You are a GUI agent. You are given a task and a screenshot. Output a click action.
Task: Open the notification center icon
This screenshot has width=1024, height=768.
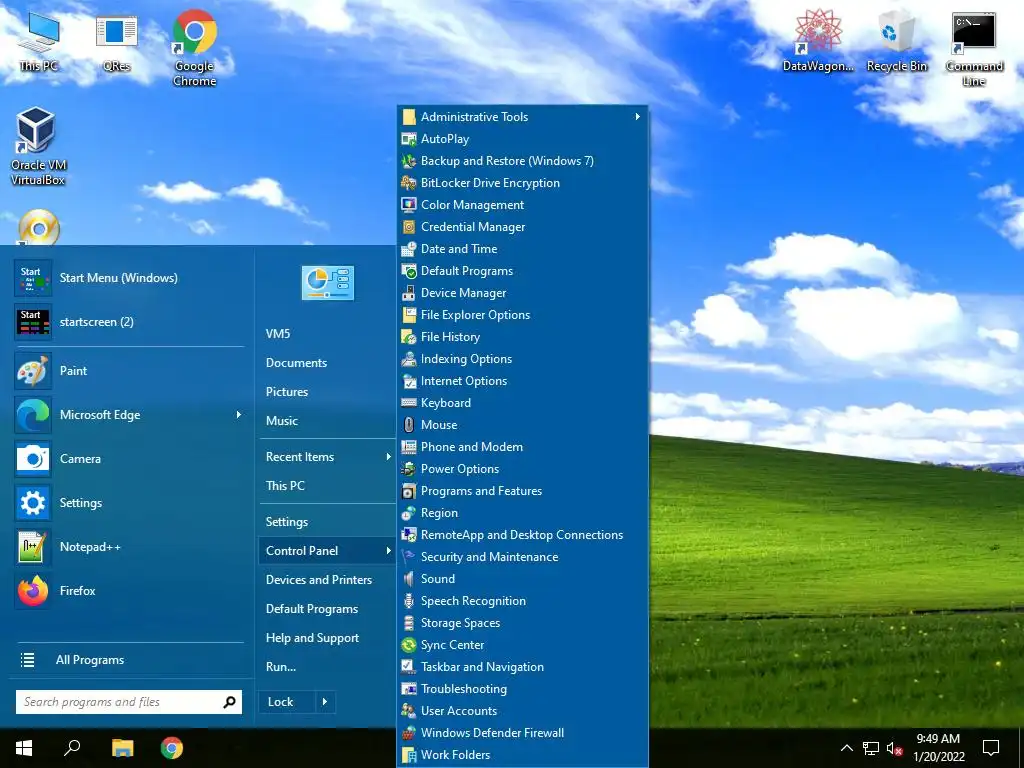991,748
